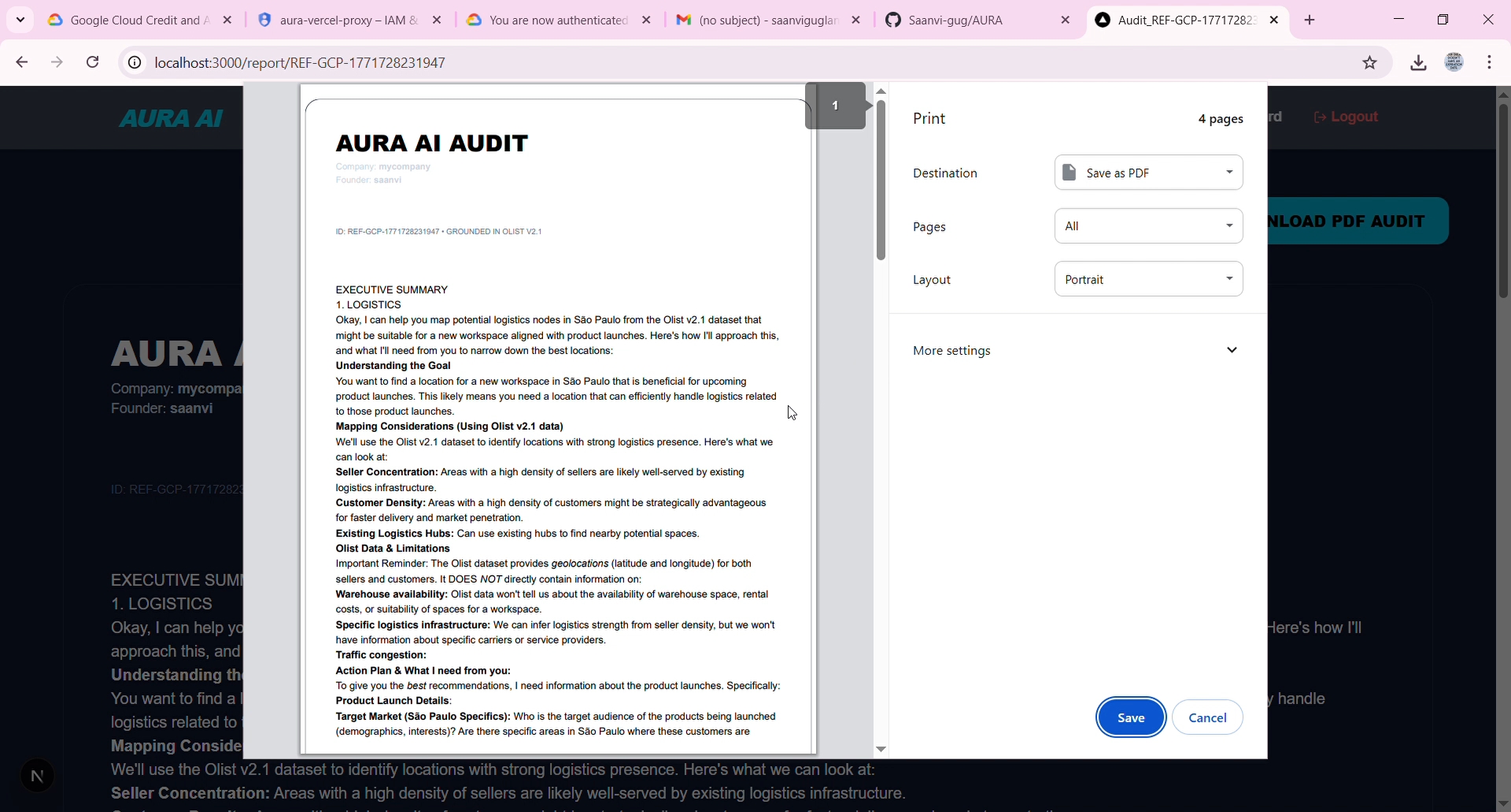Click the tab search dropdown arrow
Screen dimensions: 1511x812
coord(20,20)
